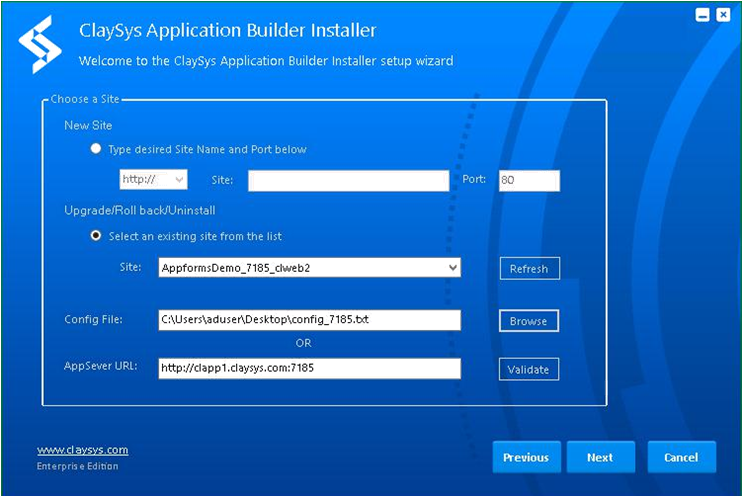Click the installer title text
The image size is (744, 496).
point(228,30)
